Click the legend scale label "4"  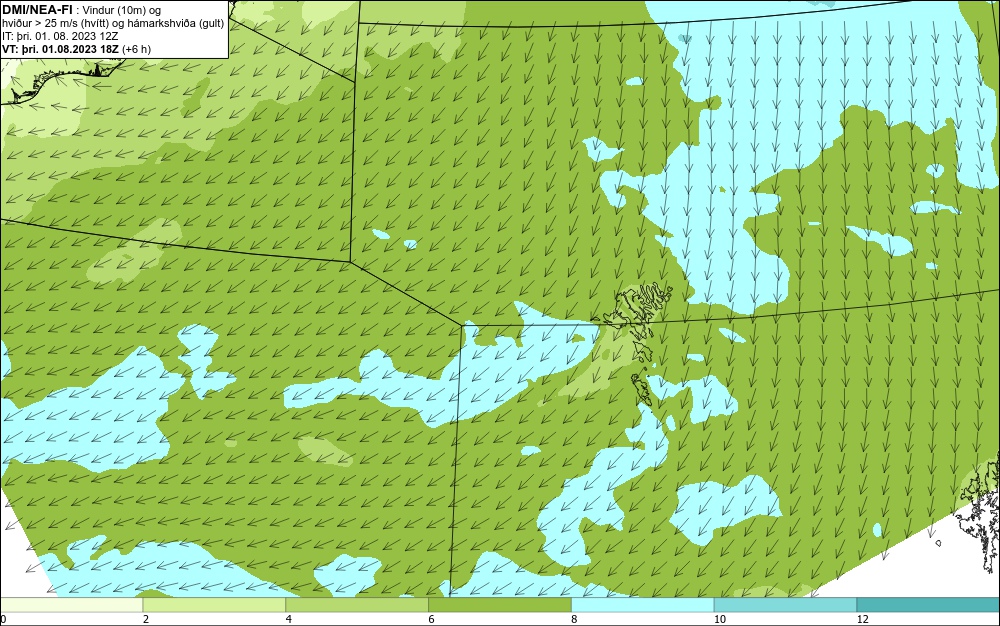pos(289,619)
